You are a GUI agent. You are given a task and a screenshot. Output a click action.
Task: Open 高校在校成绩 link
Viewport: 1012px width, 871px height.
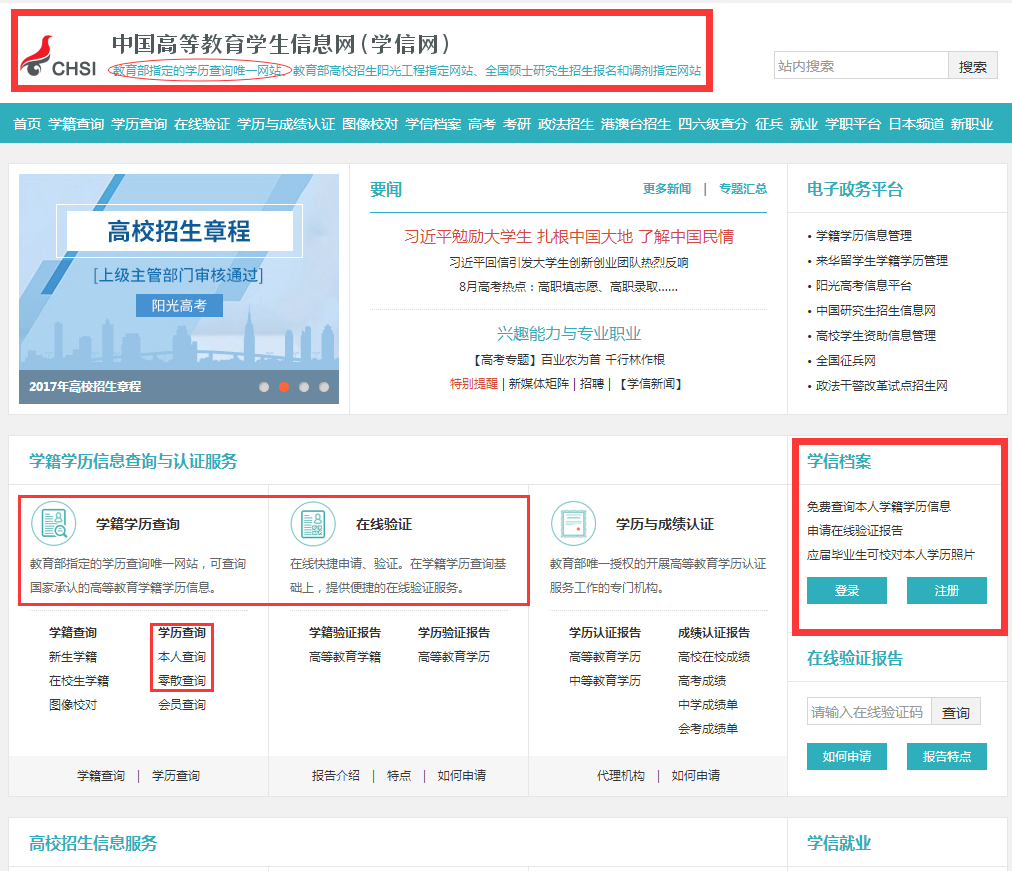tap(714, 657)
